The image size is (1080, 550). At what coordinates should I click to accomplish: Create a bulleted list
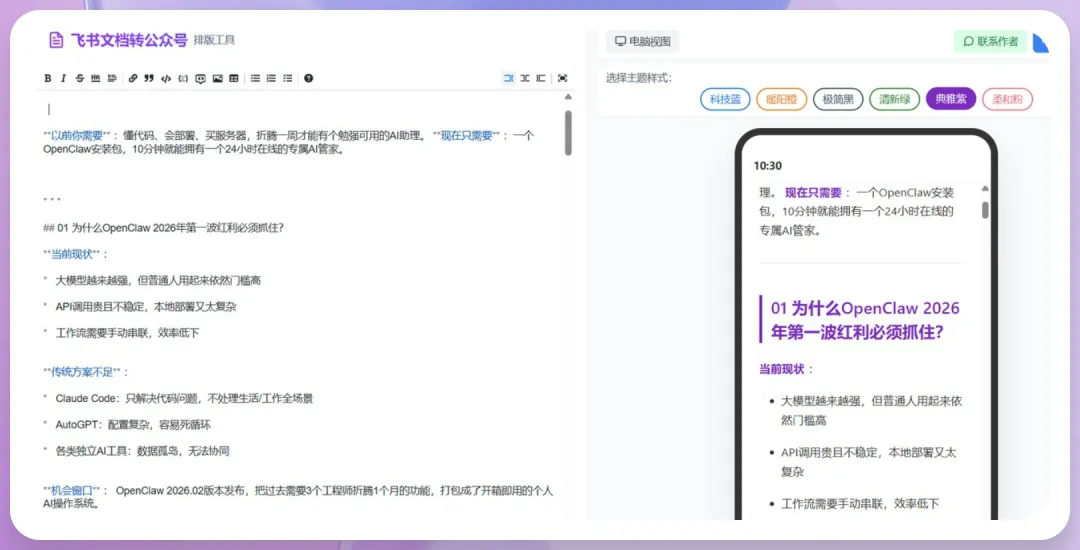point(256,78)
